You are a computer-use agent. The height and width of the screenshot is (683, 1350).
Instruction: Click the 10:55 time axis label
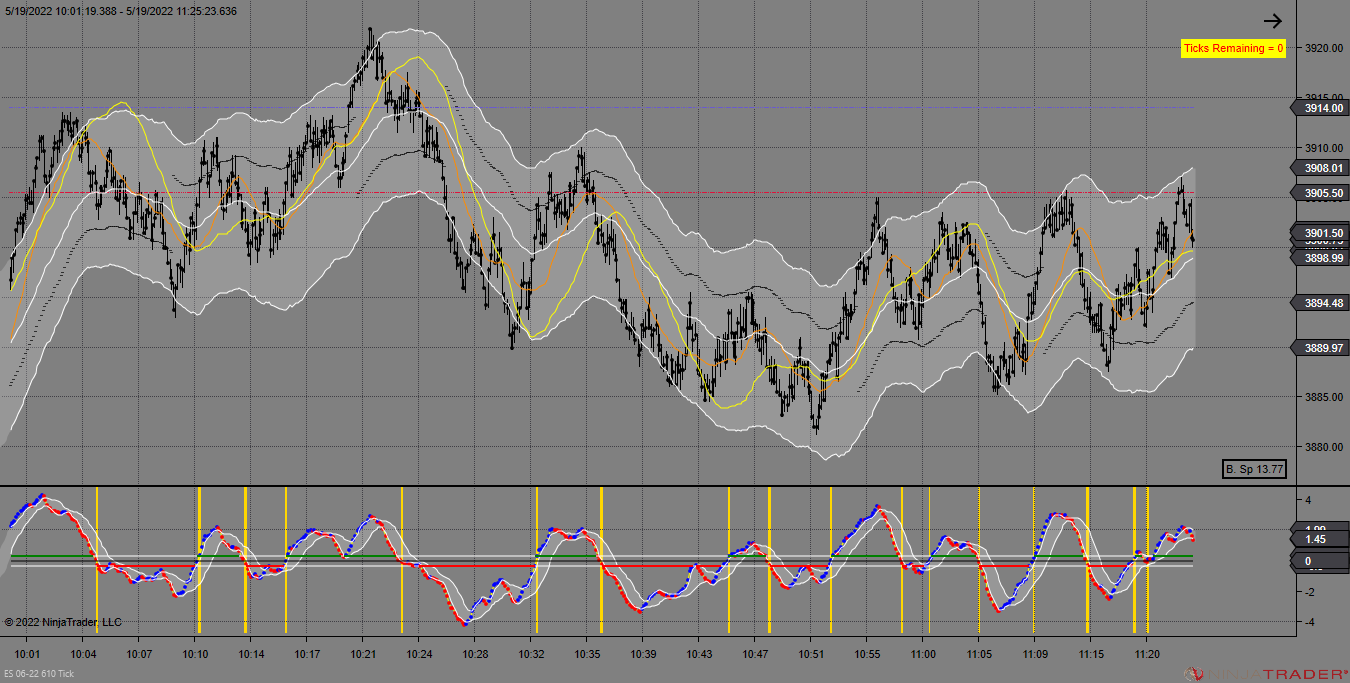pos(867,654)
